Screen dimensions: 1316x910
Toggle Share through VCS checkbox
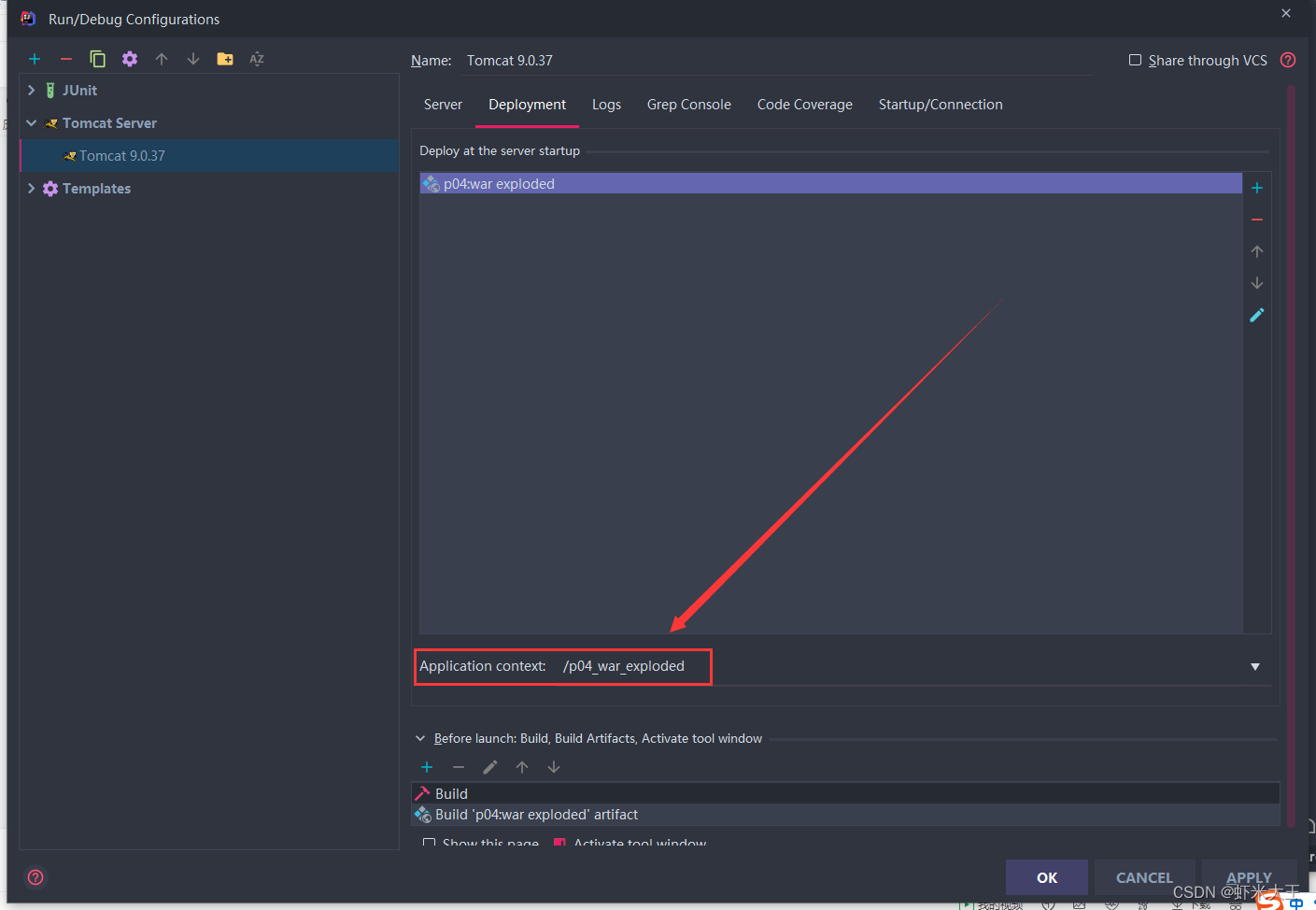pos(1135,60)
